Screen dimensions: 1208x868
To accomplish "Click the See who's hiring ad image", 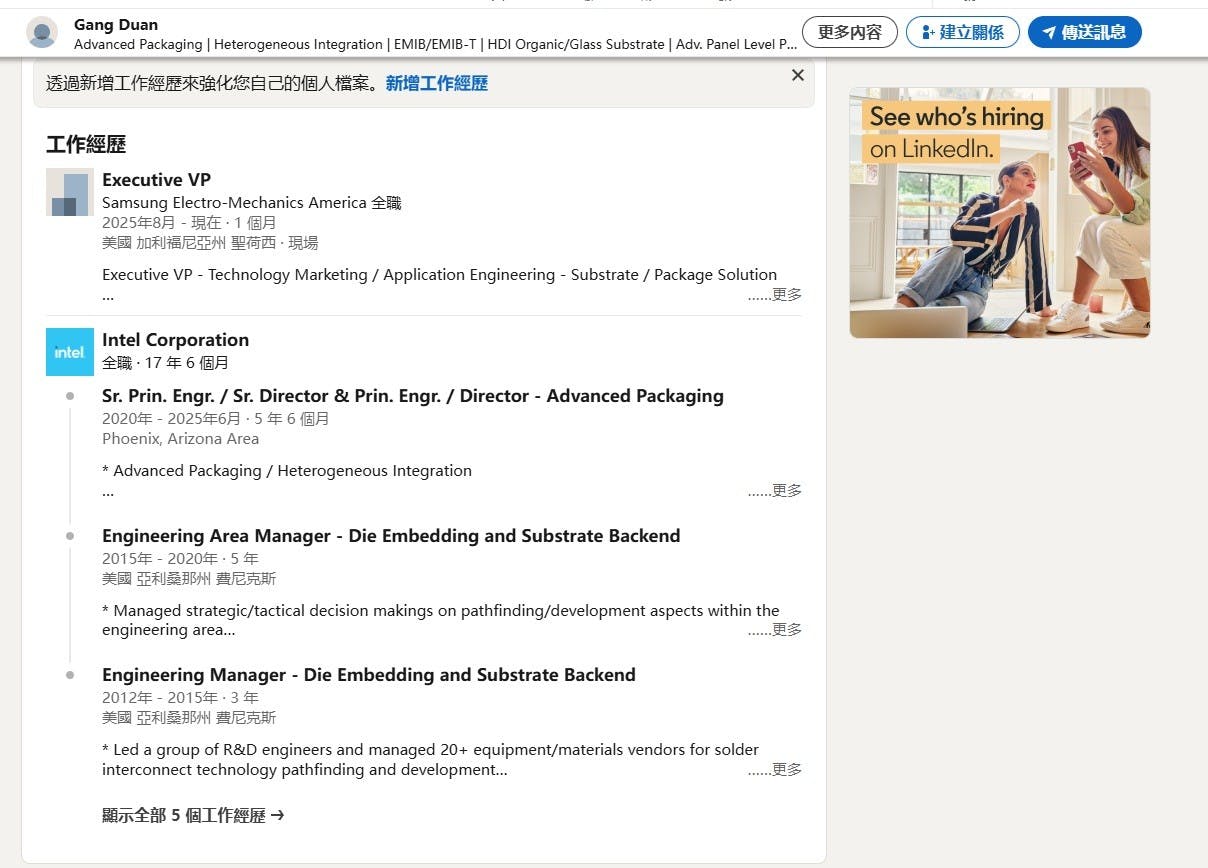I will click(999, 213).
